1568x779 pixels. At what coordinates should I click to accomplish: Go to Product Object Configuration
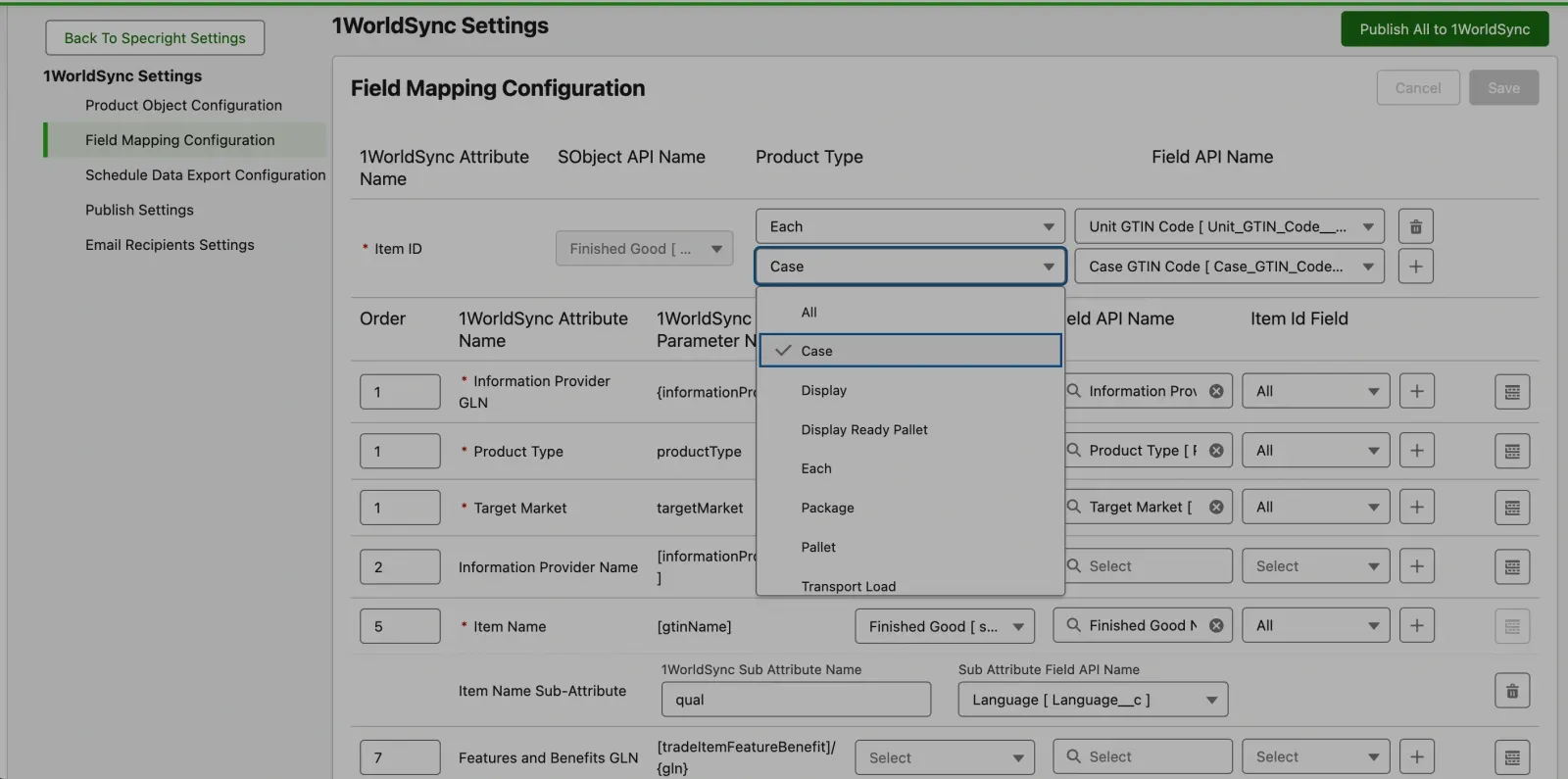[183, 105]
